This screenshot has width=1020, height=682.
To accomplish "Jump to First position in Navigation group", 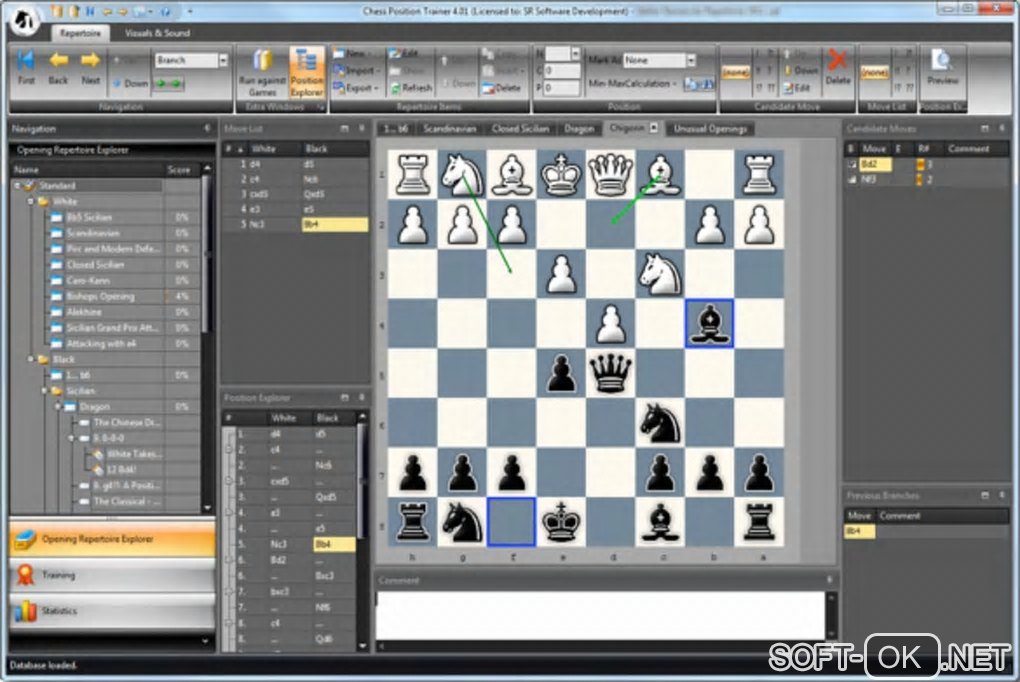I will 26,68.
